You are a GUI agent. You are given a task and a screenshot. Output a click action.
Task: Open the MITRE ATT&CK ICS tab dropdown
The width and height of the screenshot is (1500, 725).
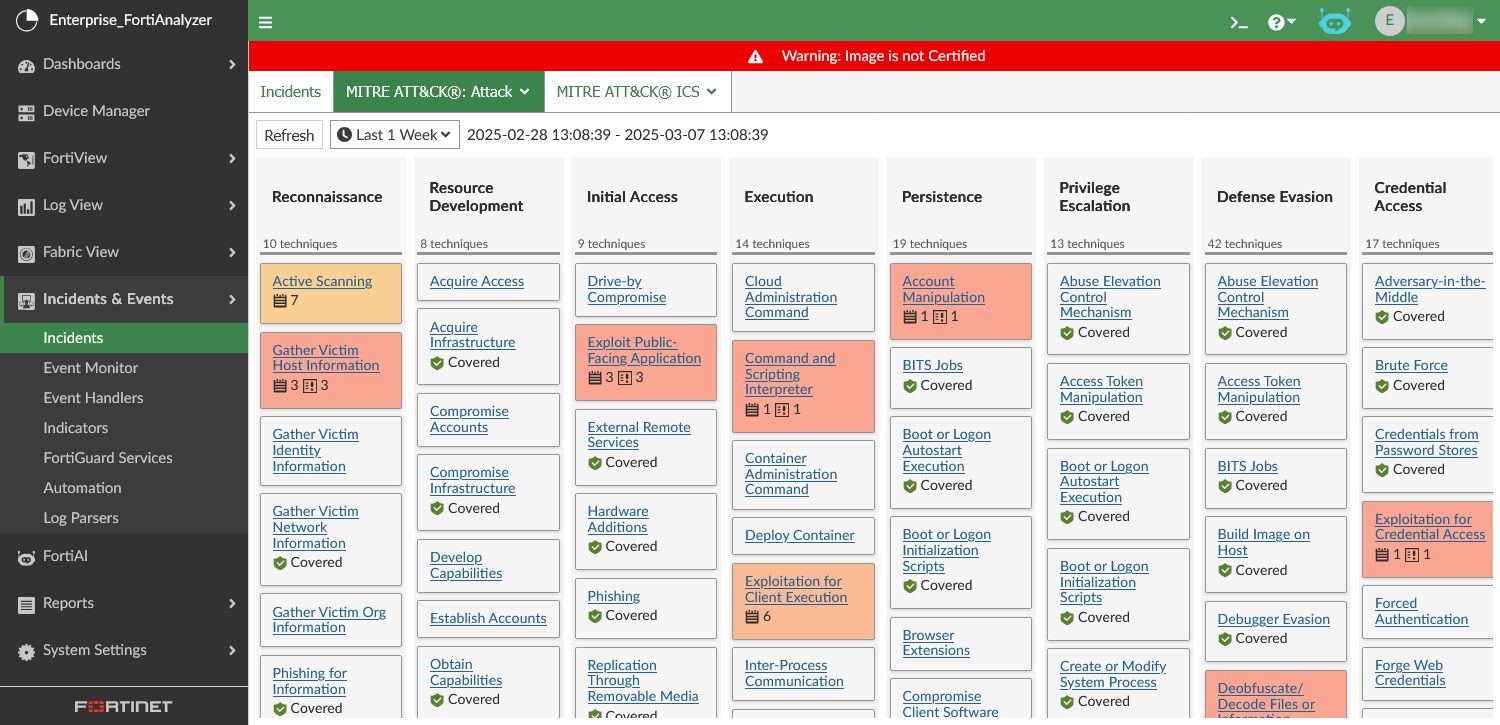[x=711, y=92]
